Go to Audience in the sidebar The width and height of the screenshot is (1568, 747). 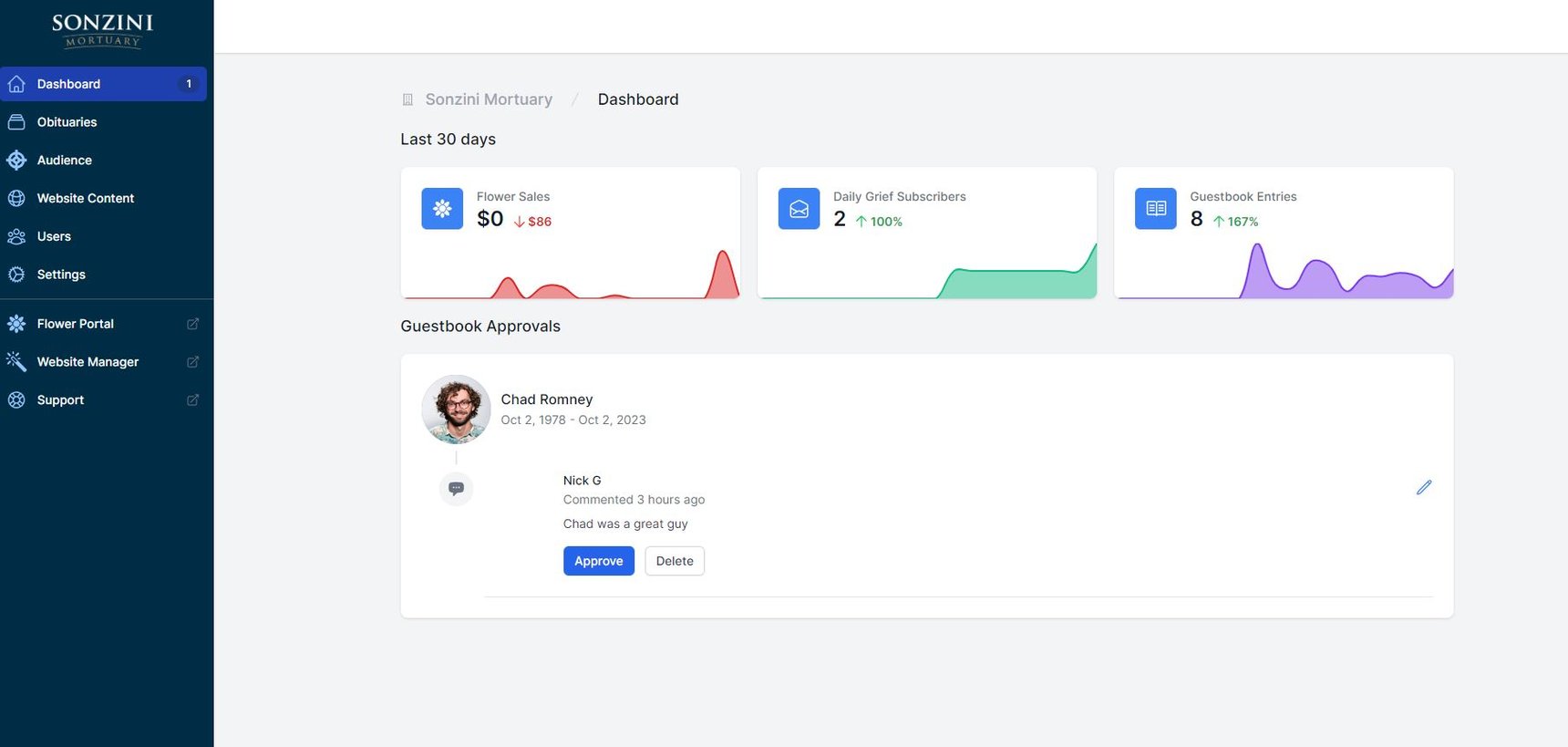(x=64, y=161)
